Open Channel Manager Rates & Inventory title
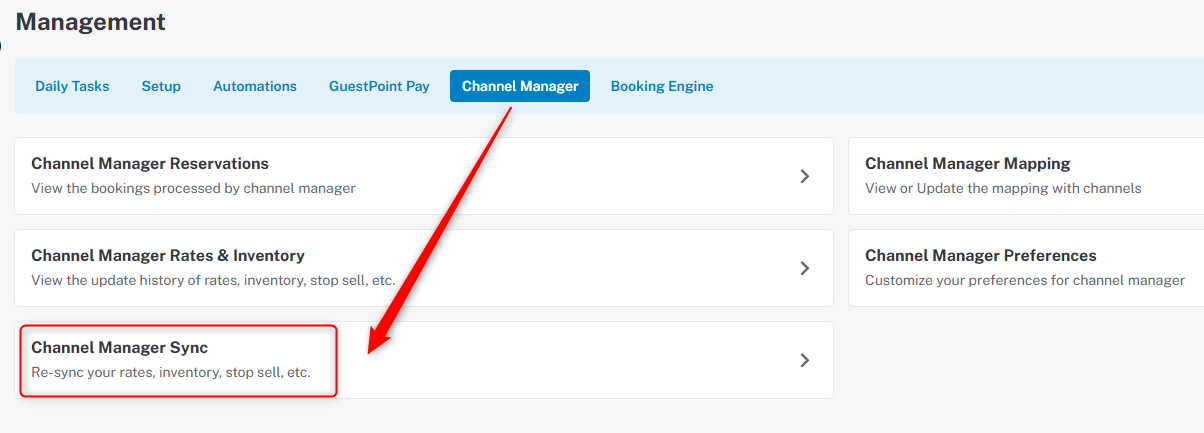 pos(168,255)
